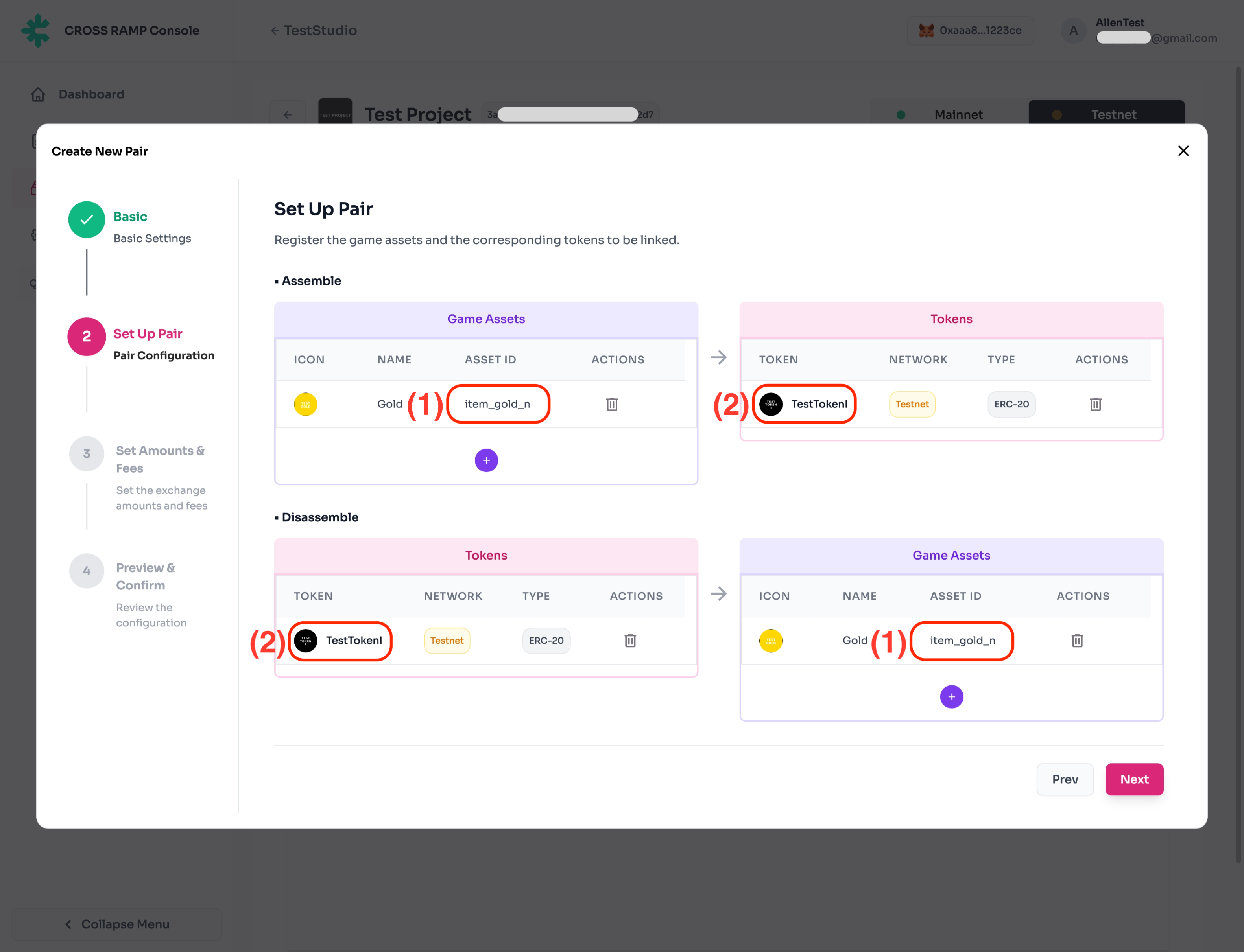Screen dimensions: 1244x952
Task: Go back to TestStudio
Action: [314, 31]
